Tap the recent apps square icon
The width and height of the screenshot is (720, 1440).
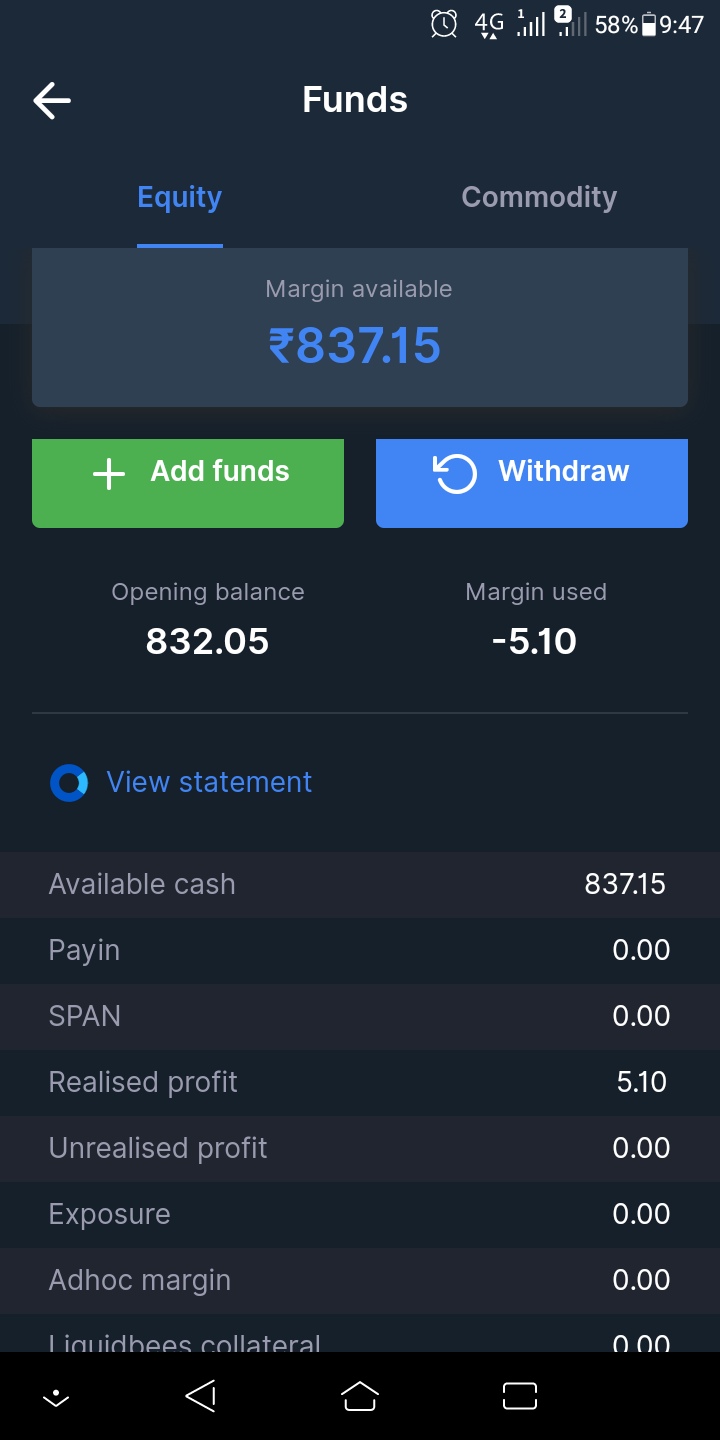pos(519,1396)
